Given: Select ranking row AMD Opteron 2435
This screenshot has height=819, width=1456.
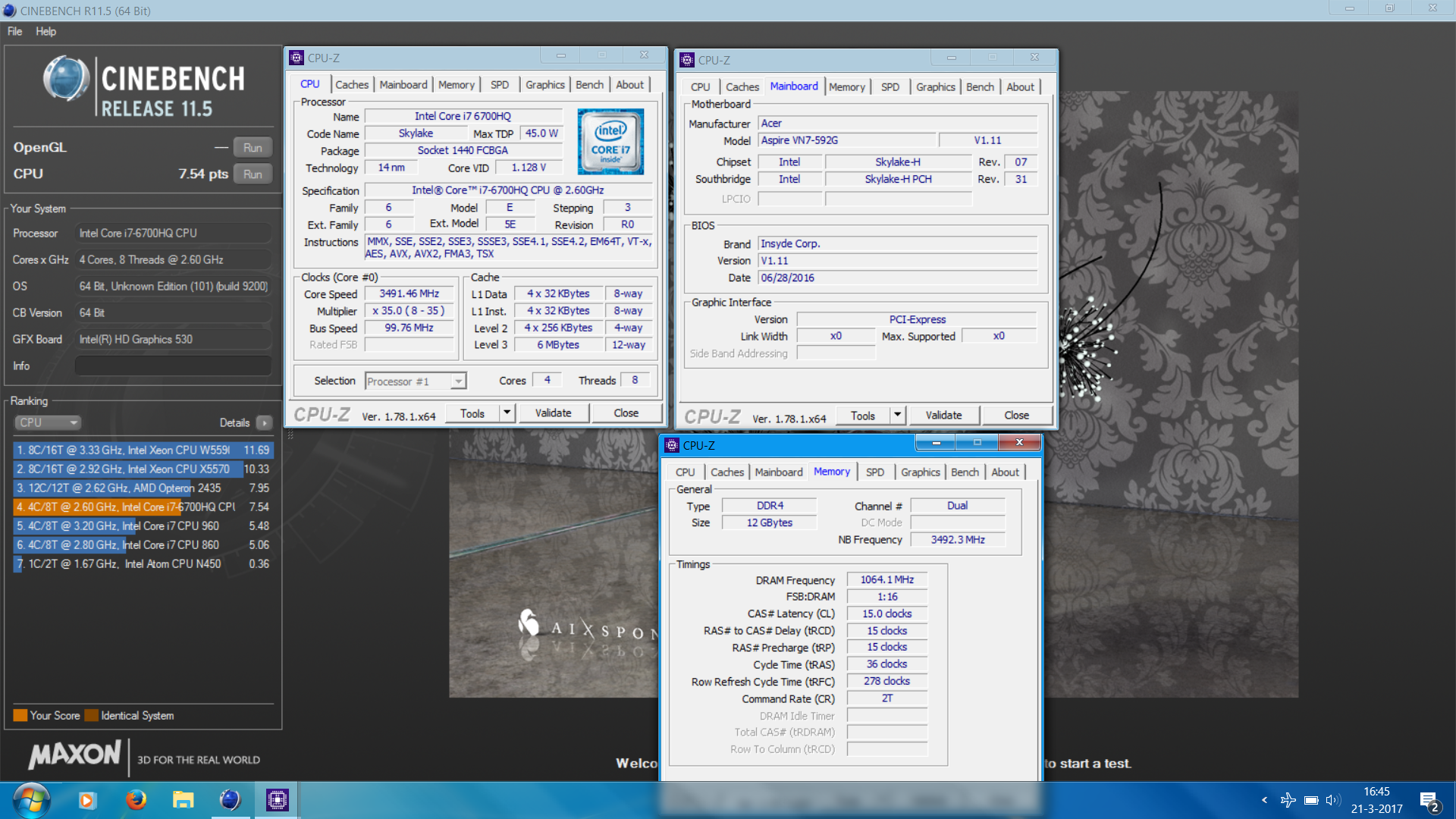Looking at the screenshot, I should [143, 488].
